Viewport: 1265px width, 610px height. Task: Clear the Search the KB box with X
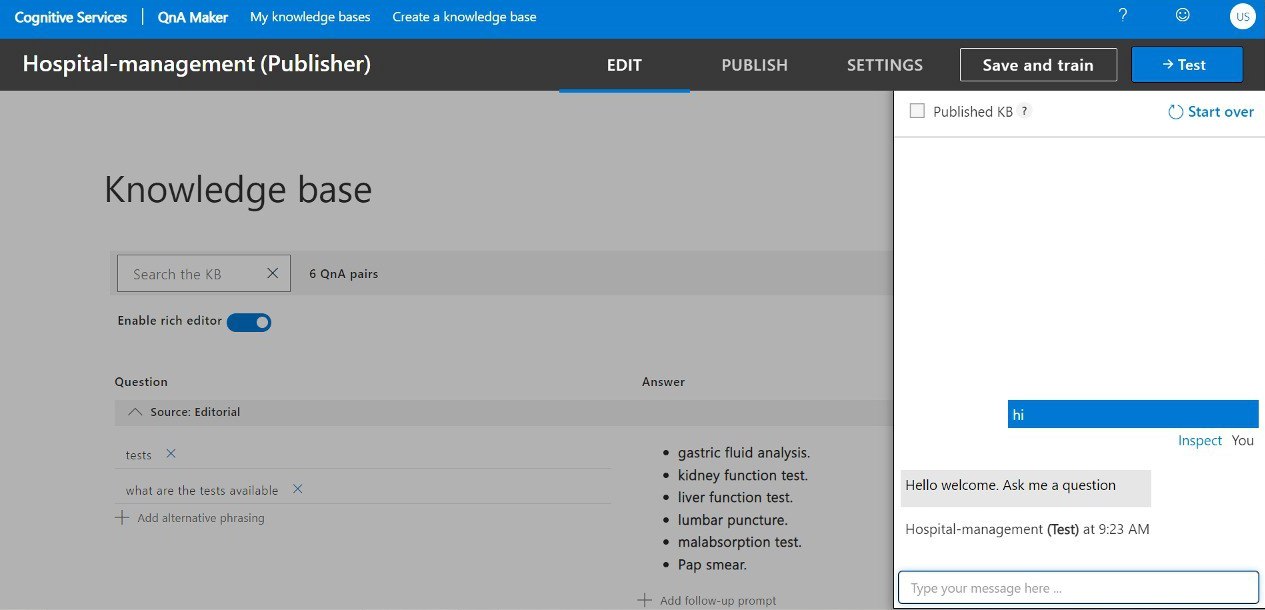pos(272,273)
